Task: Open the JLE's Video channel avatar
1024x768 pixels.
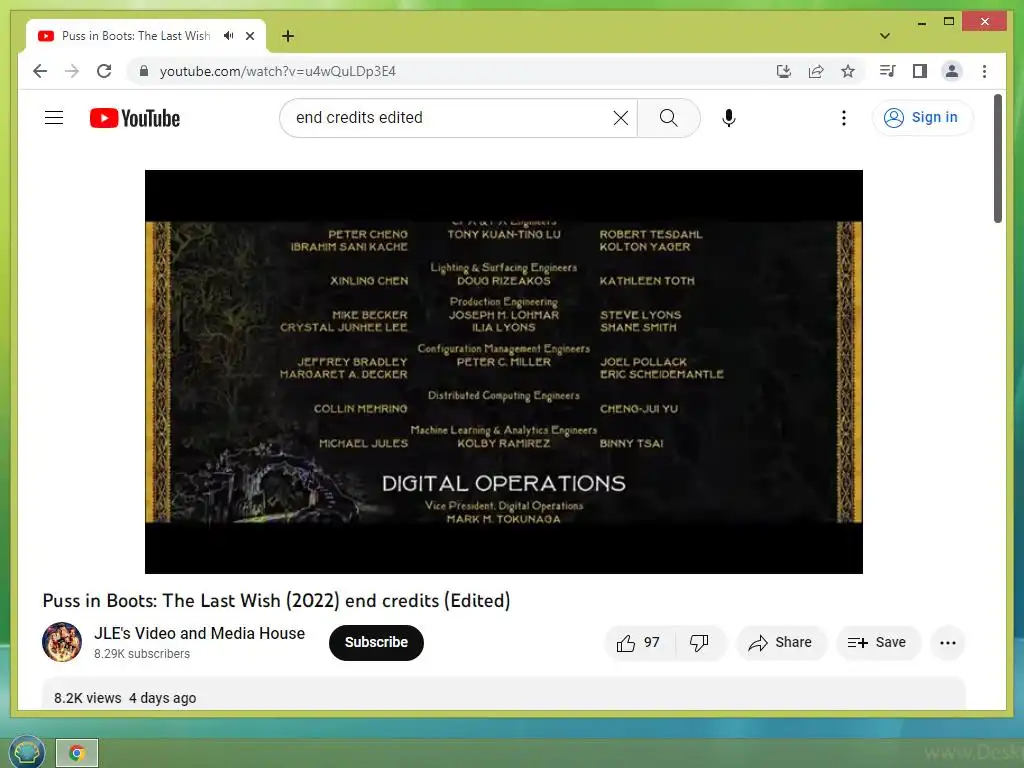Action: [62, 642]
